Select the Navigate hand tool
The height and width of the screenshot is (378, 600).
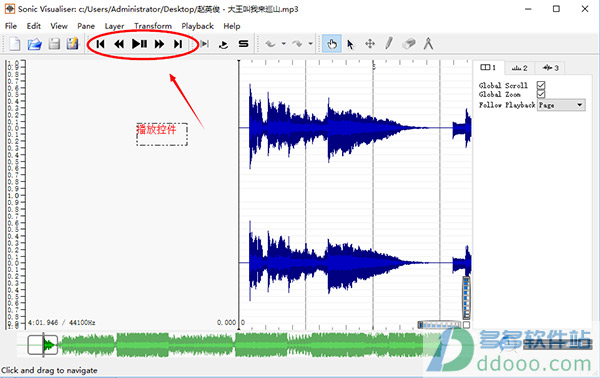point(332,44)
